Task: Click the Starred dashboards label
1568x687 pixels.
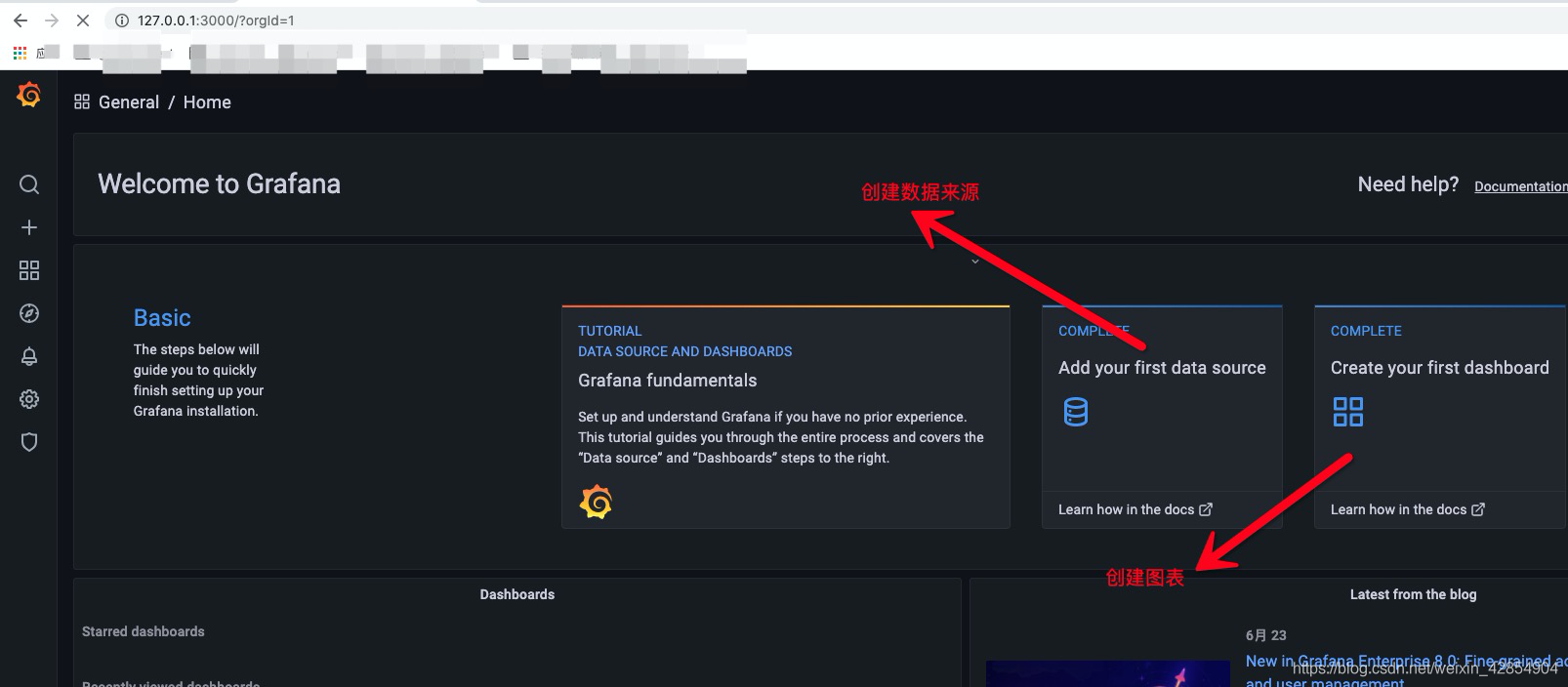Action: point(144,631)
